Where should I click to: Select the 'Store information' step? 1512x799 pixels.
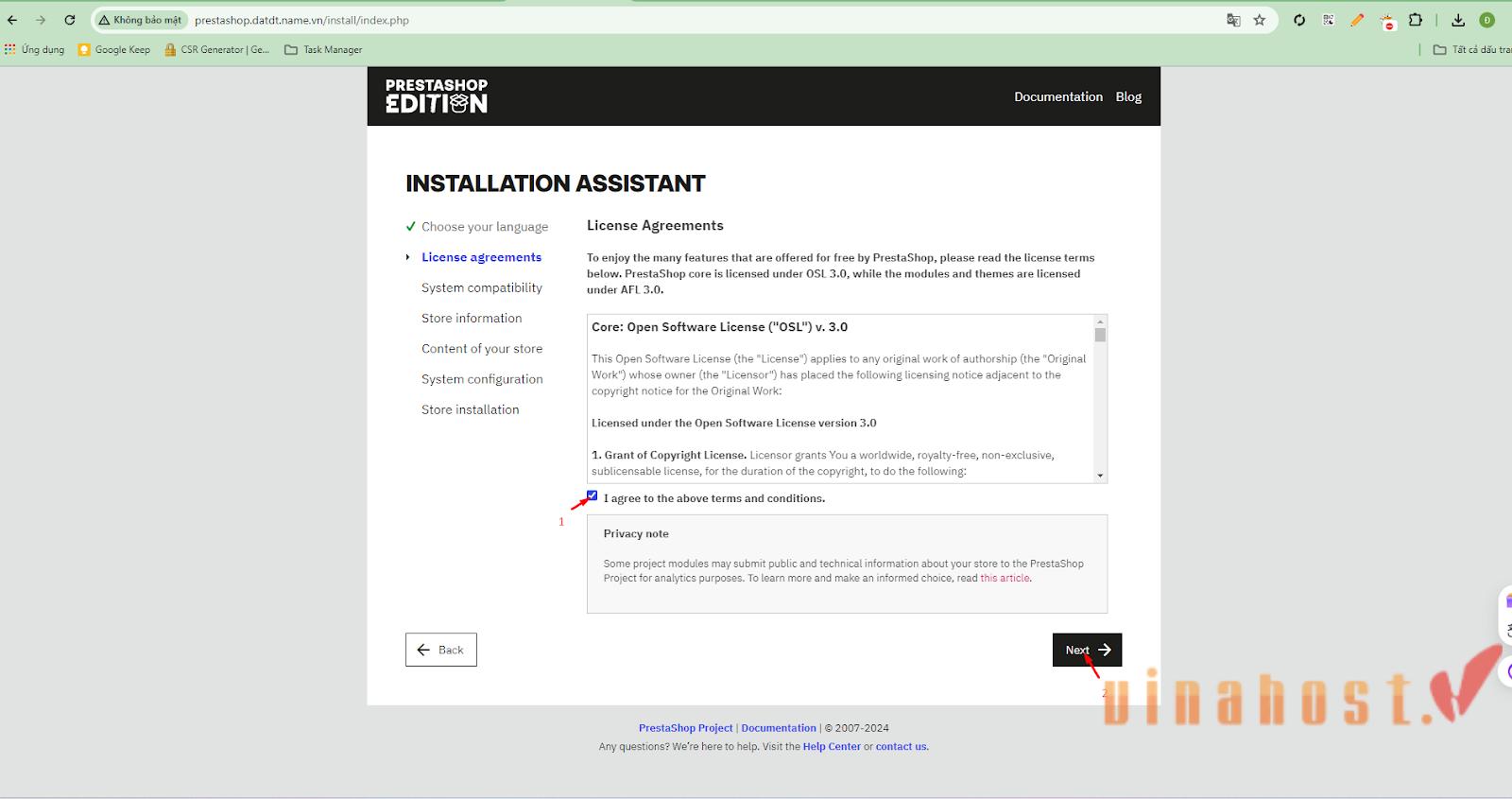472,318
